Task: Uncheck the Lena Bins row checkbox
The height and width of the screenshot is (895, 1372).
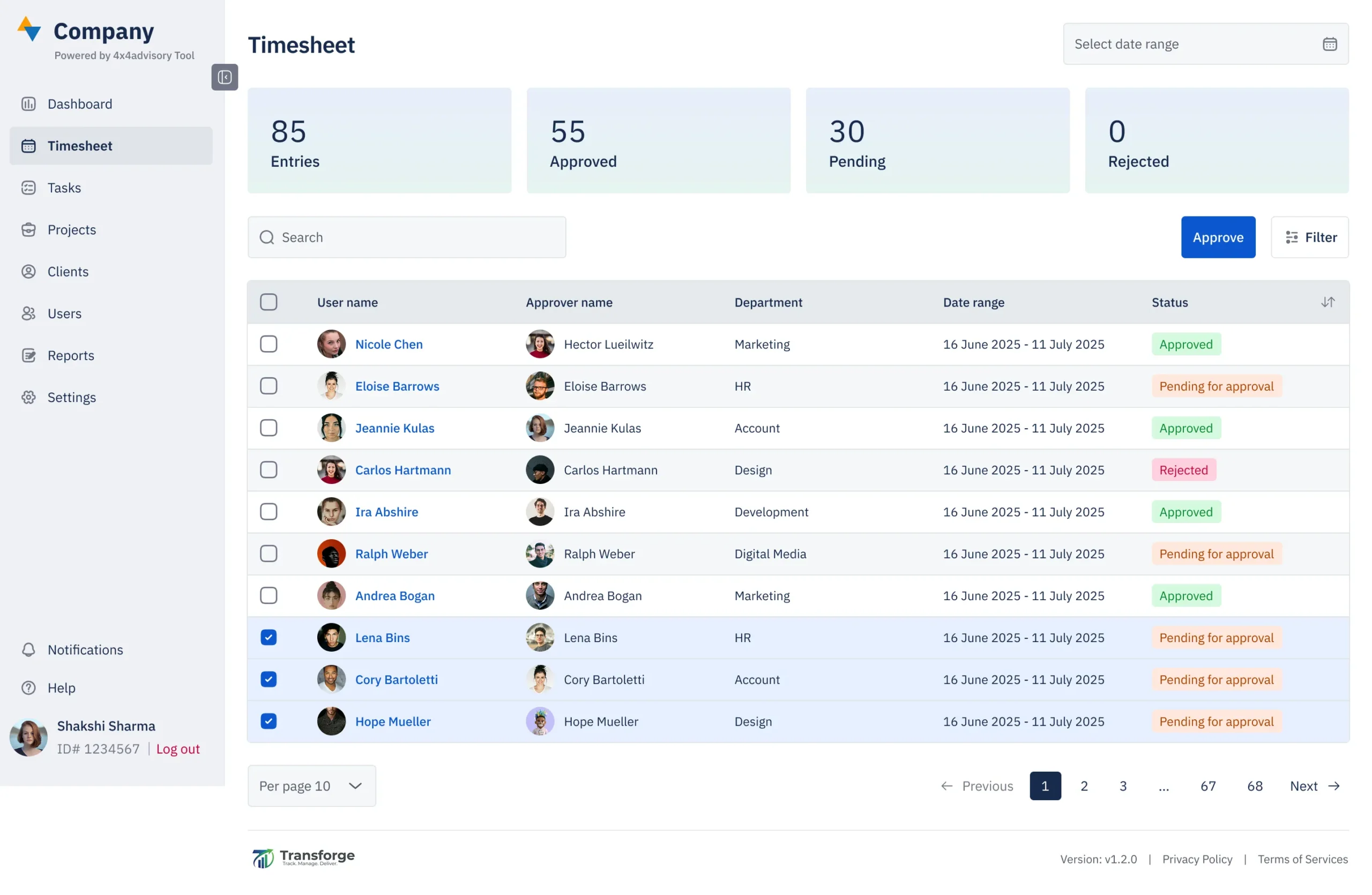Action: (269, 638)
